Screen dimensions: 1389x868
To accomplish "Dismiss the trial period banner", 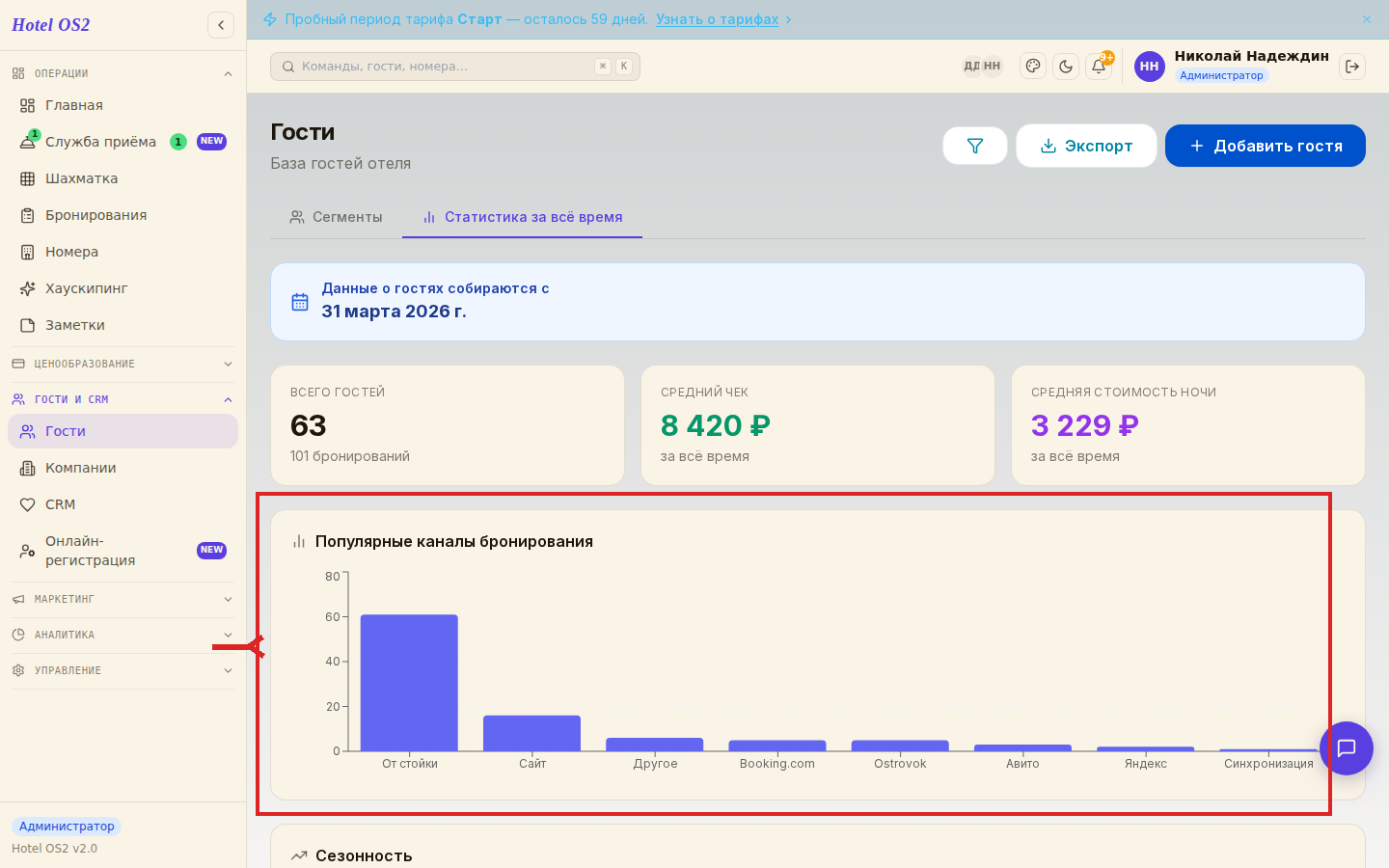I will pyautogui.click(x=1366, y=19).
